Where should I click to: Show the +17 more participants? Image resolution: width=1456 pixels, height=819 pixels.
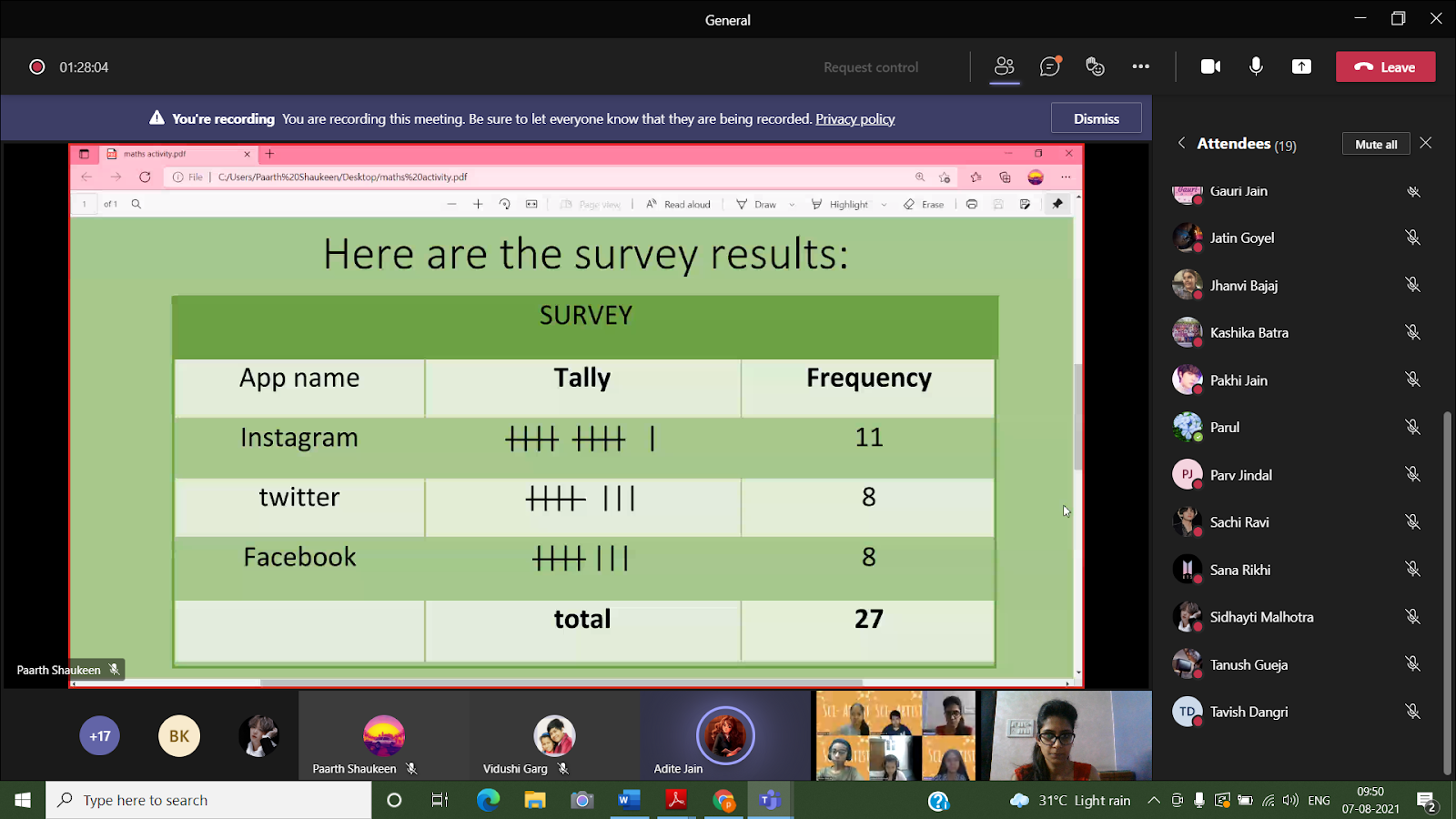pos(100,736)
